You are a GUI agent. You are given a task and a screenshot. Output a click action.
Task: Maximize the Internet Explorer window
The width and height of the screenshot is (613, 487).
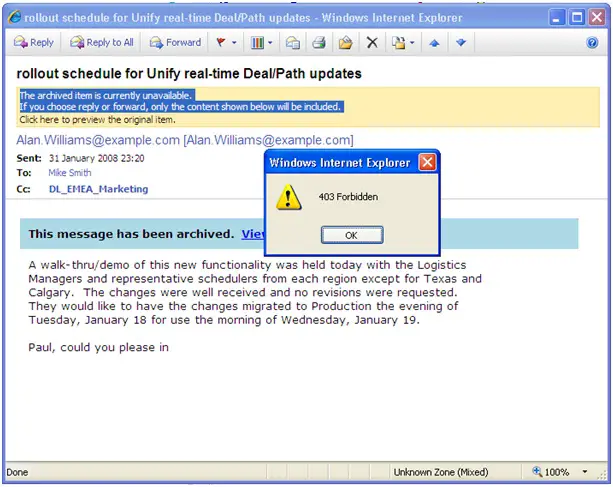tap(577, 17)
